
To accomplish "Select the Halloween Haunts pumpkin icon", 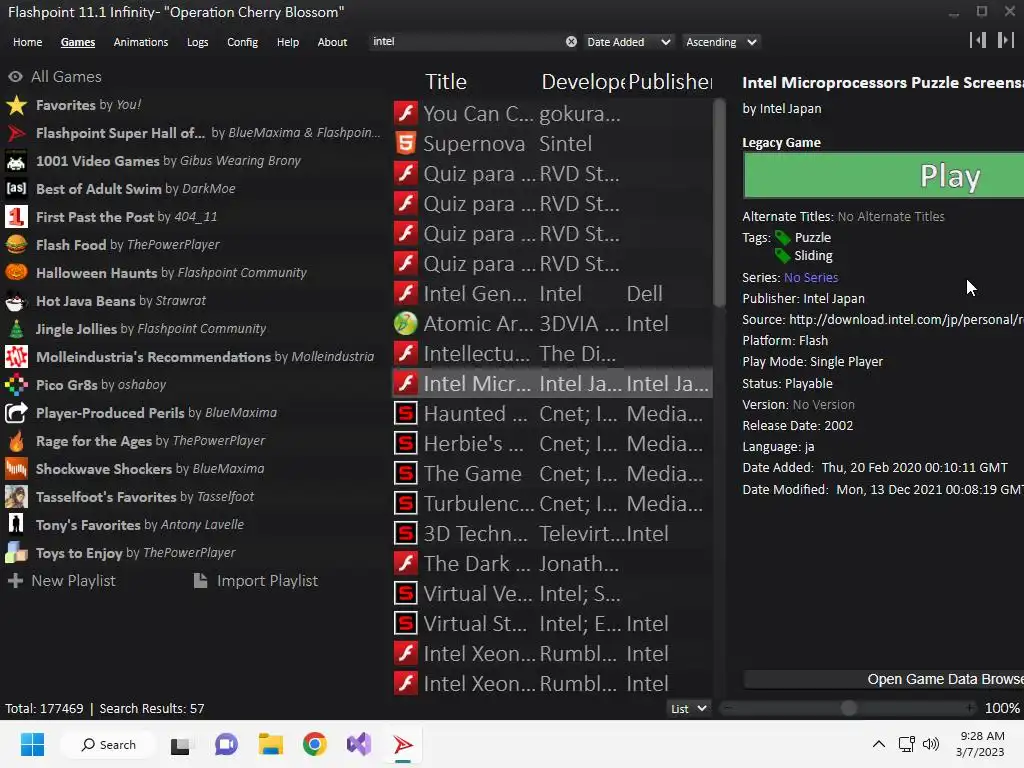I will click(x=16, y=272).
